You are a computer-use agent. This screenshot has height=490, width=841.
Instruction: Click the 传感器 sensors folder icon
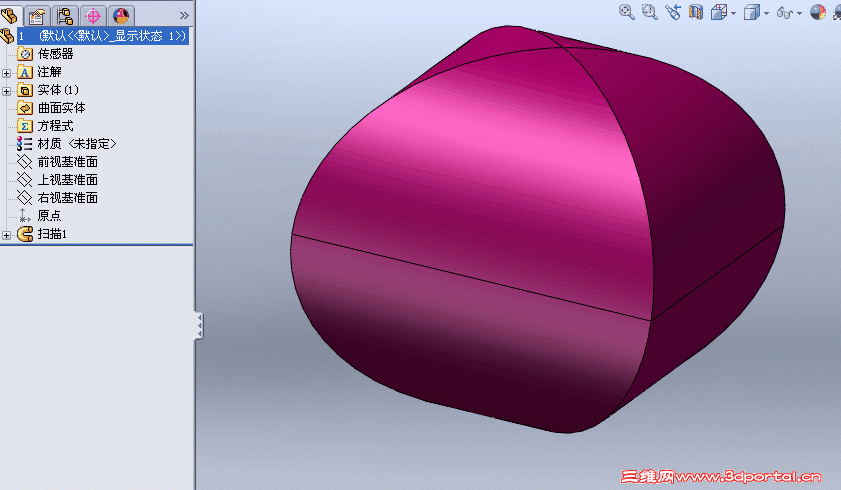pyautogui.click(x=25, y=54)
